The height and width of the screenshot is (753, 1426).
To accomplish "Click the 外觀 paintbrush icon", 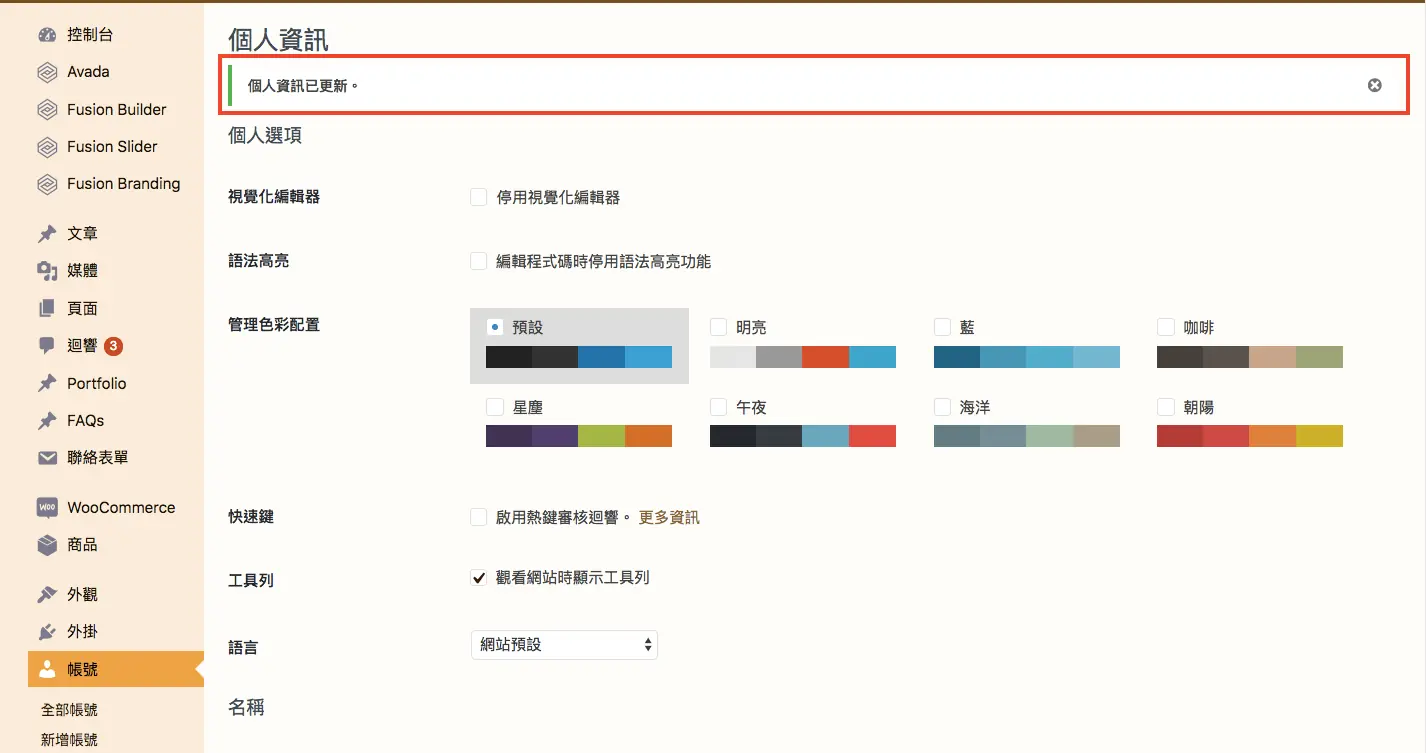I will point(47,595).
